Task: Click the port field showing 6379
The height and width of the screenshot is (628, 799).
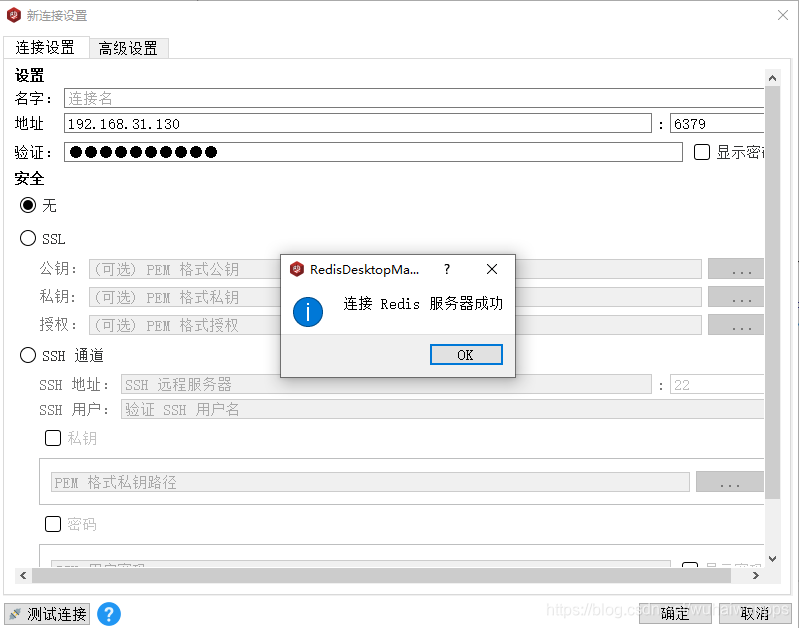Action: 716,123
